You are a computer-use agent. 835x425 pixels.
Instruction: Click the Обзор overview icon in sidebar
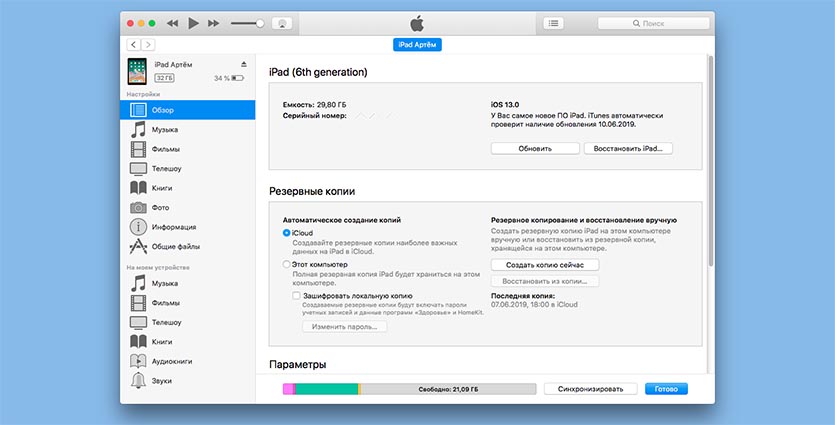tap(138, 110)
